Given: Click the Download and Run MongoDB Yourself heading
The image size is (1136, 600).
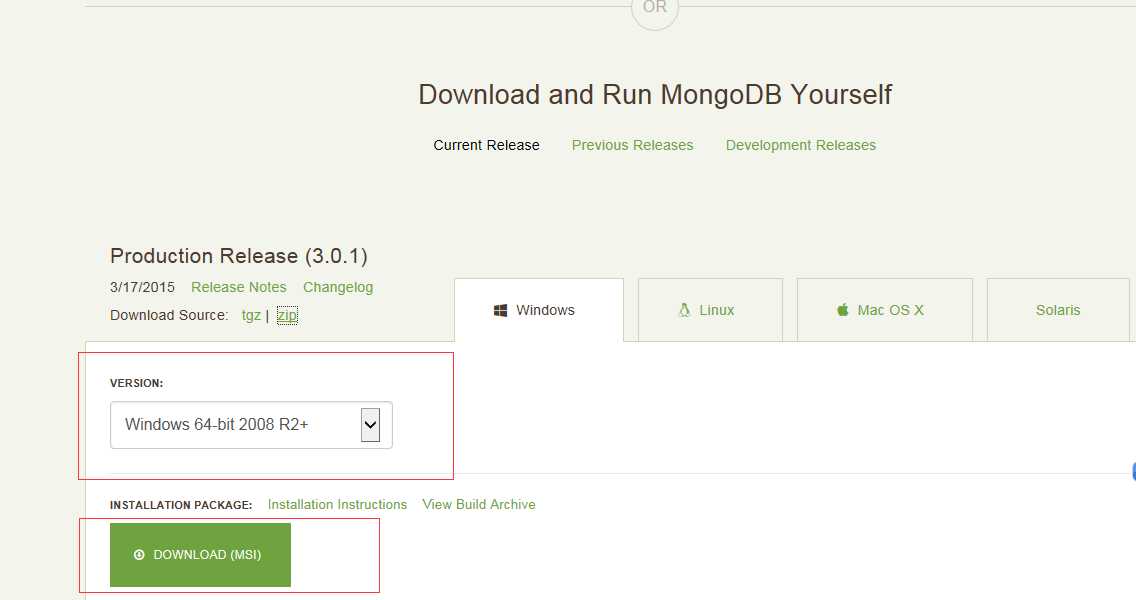Looking at the screenshot, I should [x=655, y=94].
